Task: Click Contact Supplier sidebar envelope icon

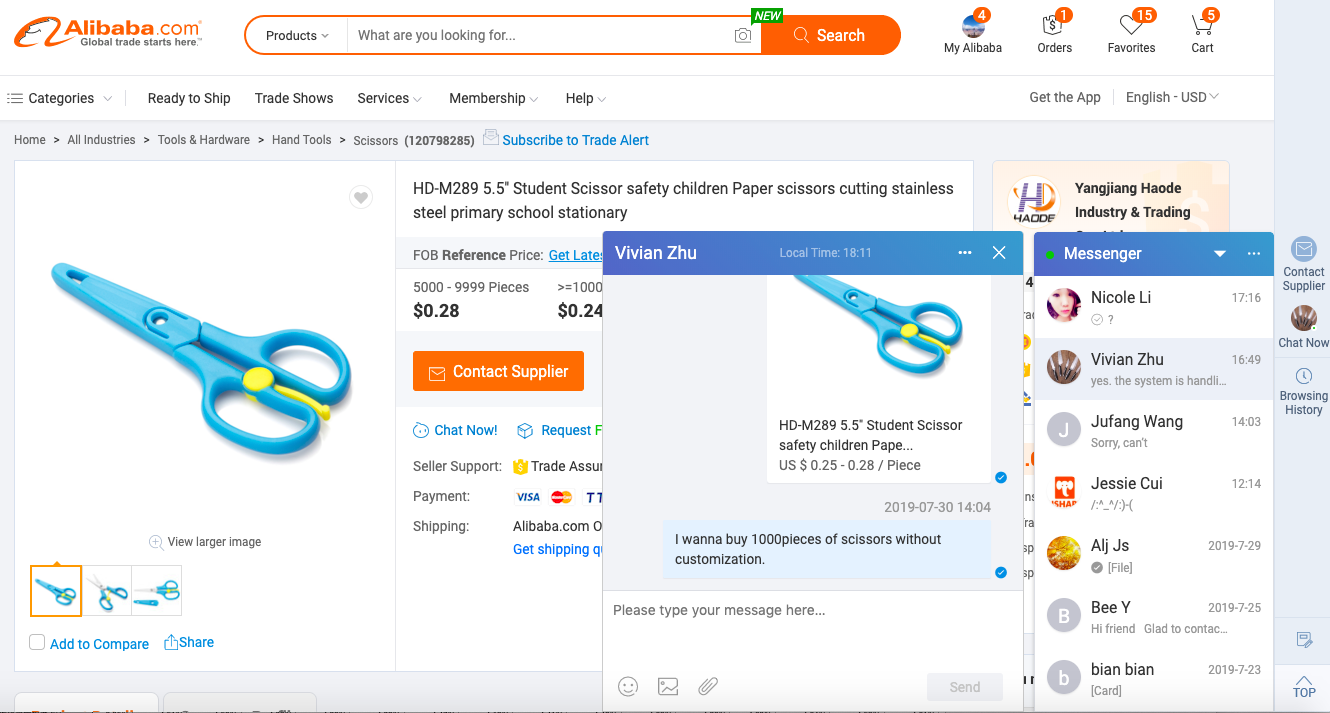Action: click(x=1303, y=249)
